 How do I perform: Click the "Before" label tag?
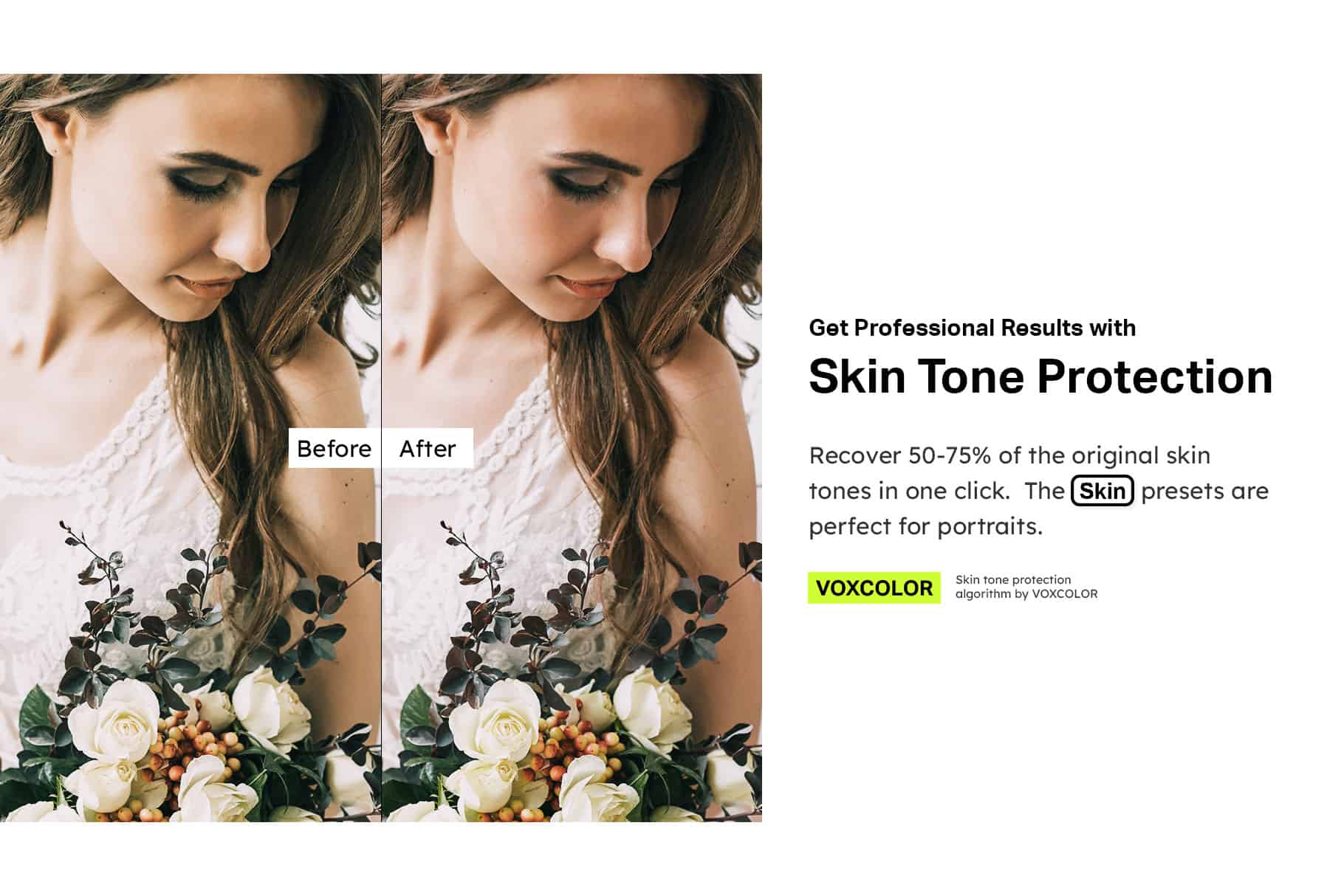pos(334,448)
